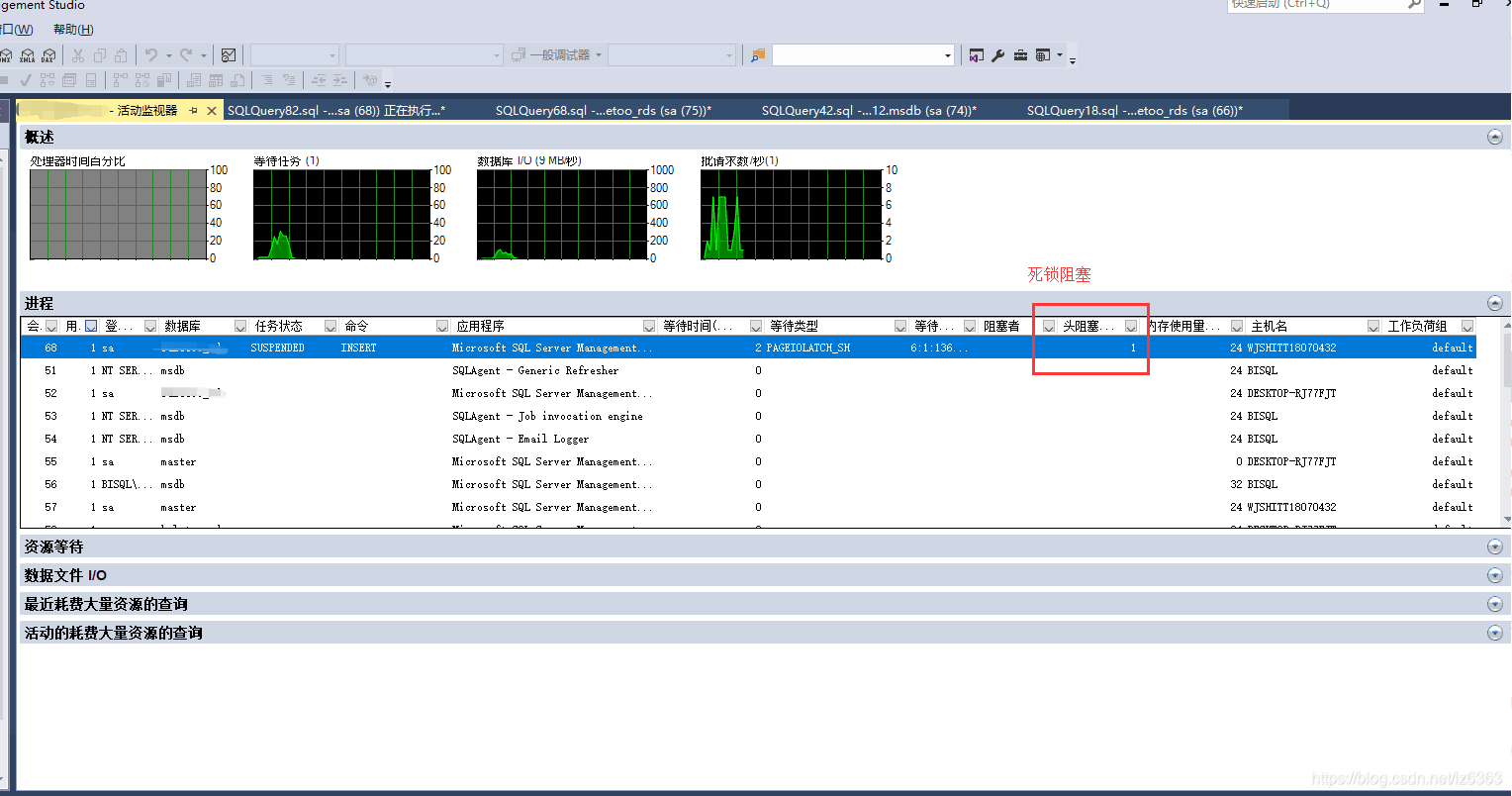Open filter dropdown for 等待类型 column
The width and height of the screenshot is (1512, 796).
pos(900,326)
